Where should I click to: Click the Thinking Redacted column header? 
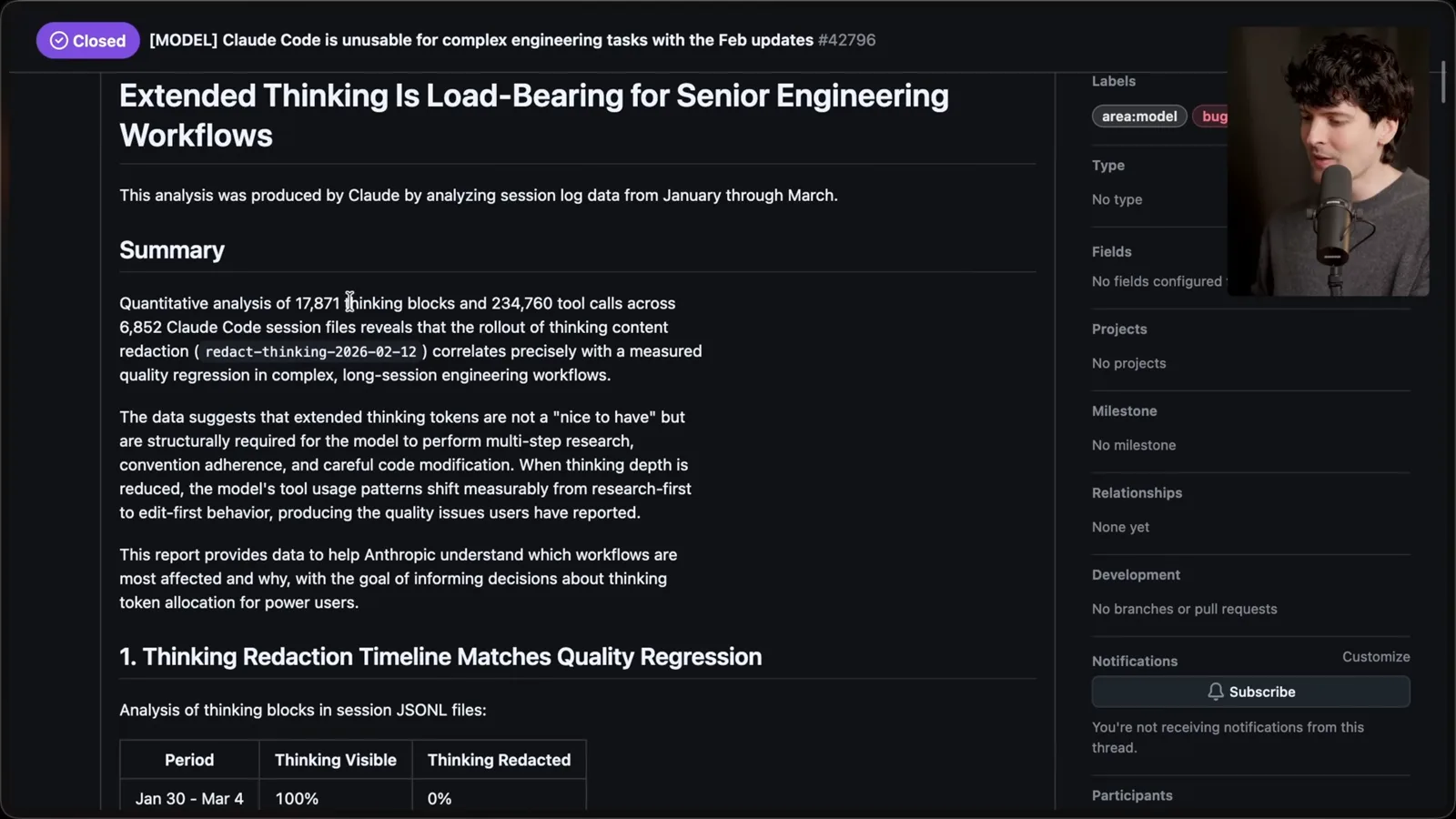499,760
